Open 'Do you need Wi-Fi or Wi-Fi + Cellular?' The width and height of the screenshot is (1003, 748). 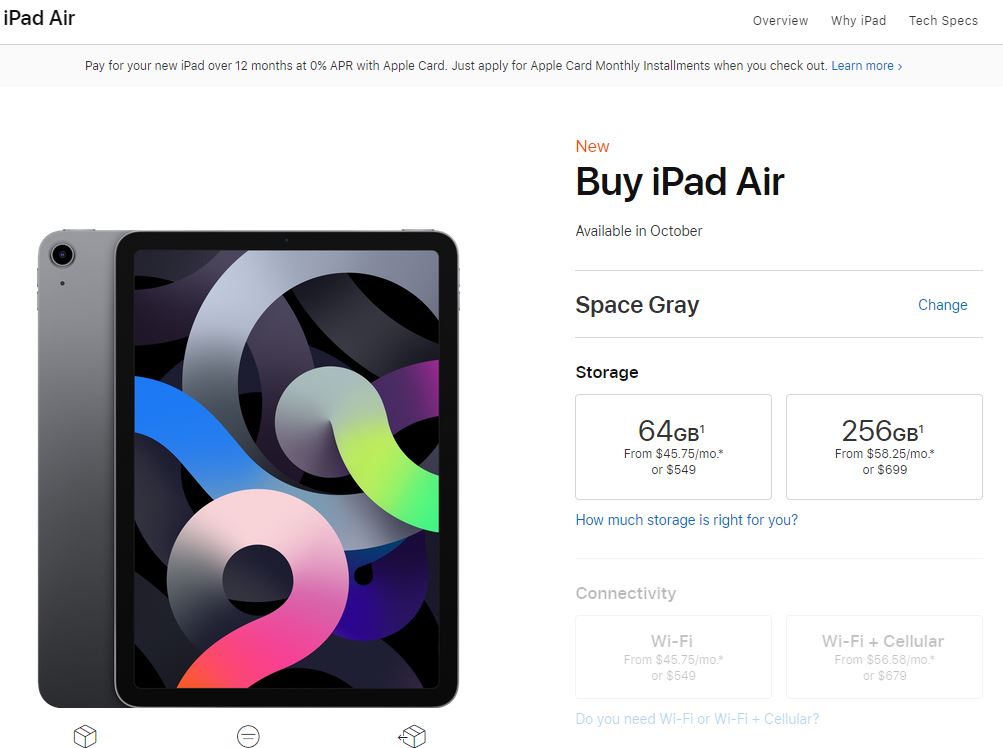697,719
